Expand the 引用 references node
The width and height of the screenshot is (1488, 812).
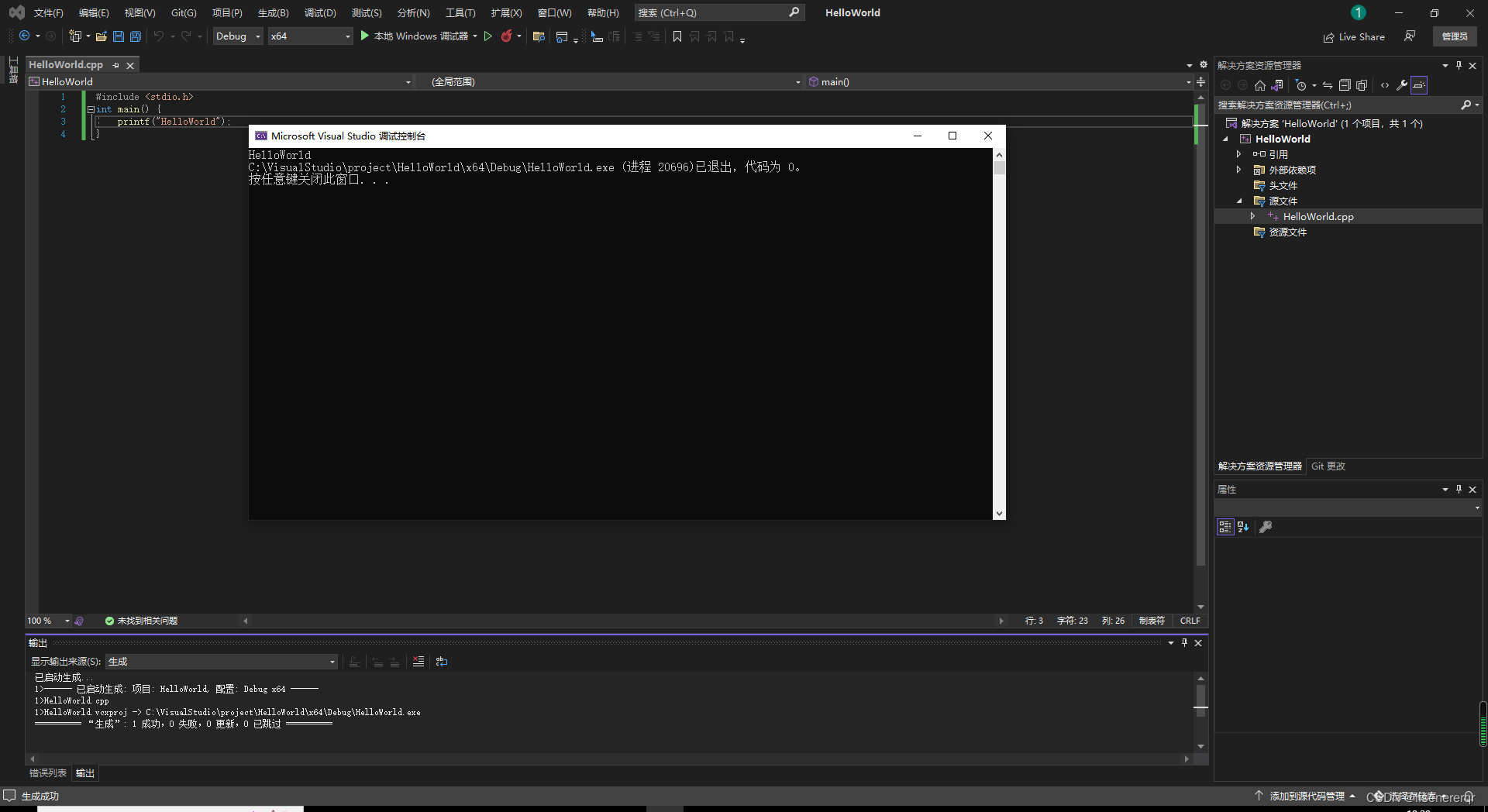[x=1238, y=154]
